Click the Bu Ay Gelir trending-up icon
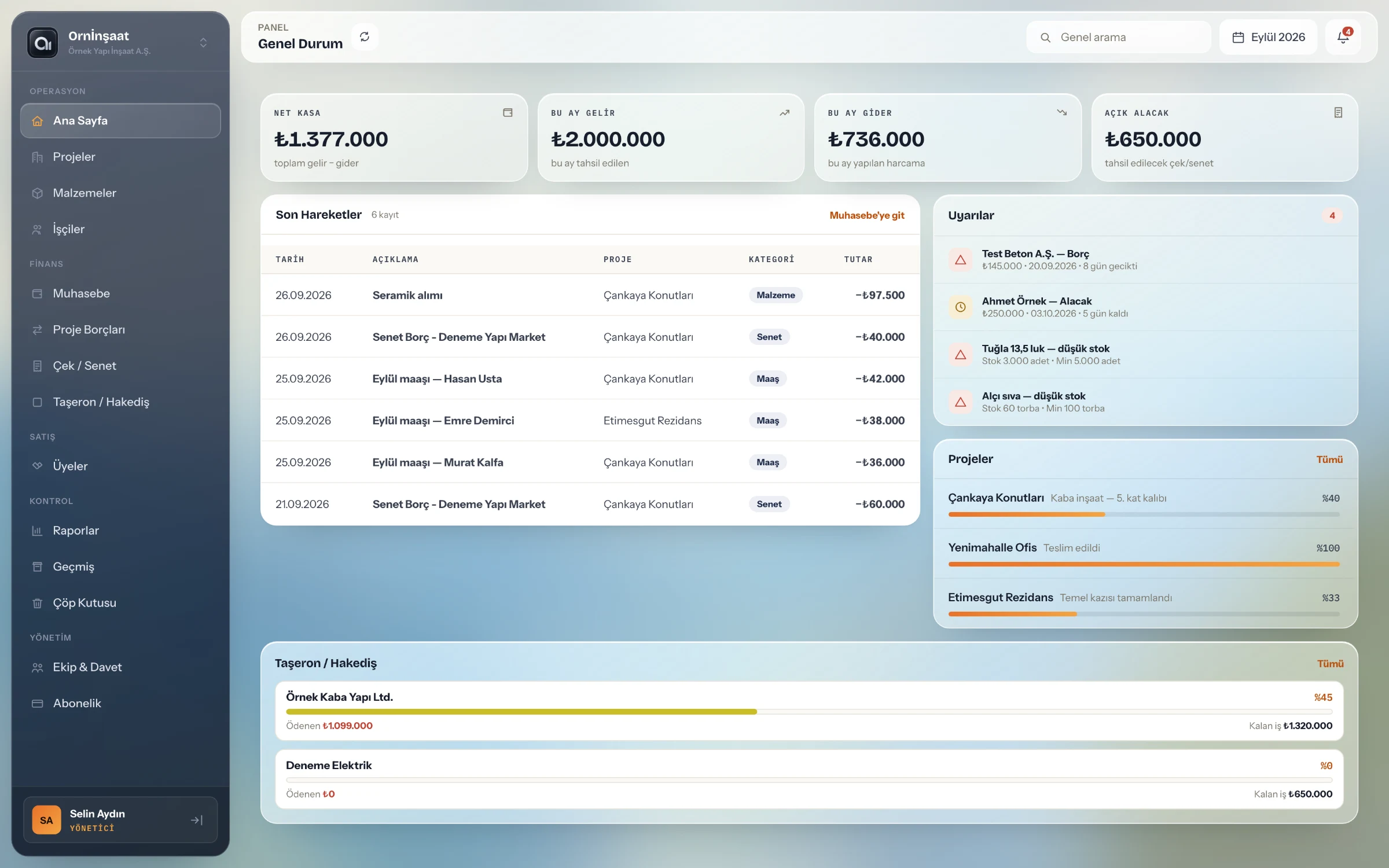 (x=784, y=113)
